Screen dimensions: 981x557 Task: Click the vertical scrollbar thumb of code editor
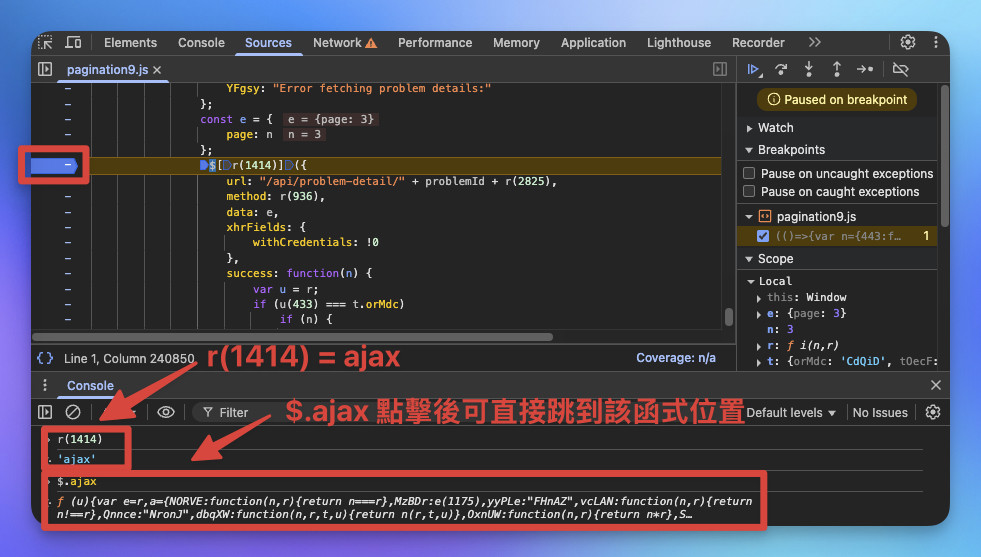729,317
